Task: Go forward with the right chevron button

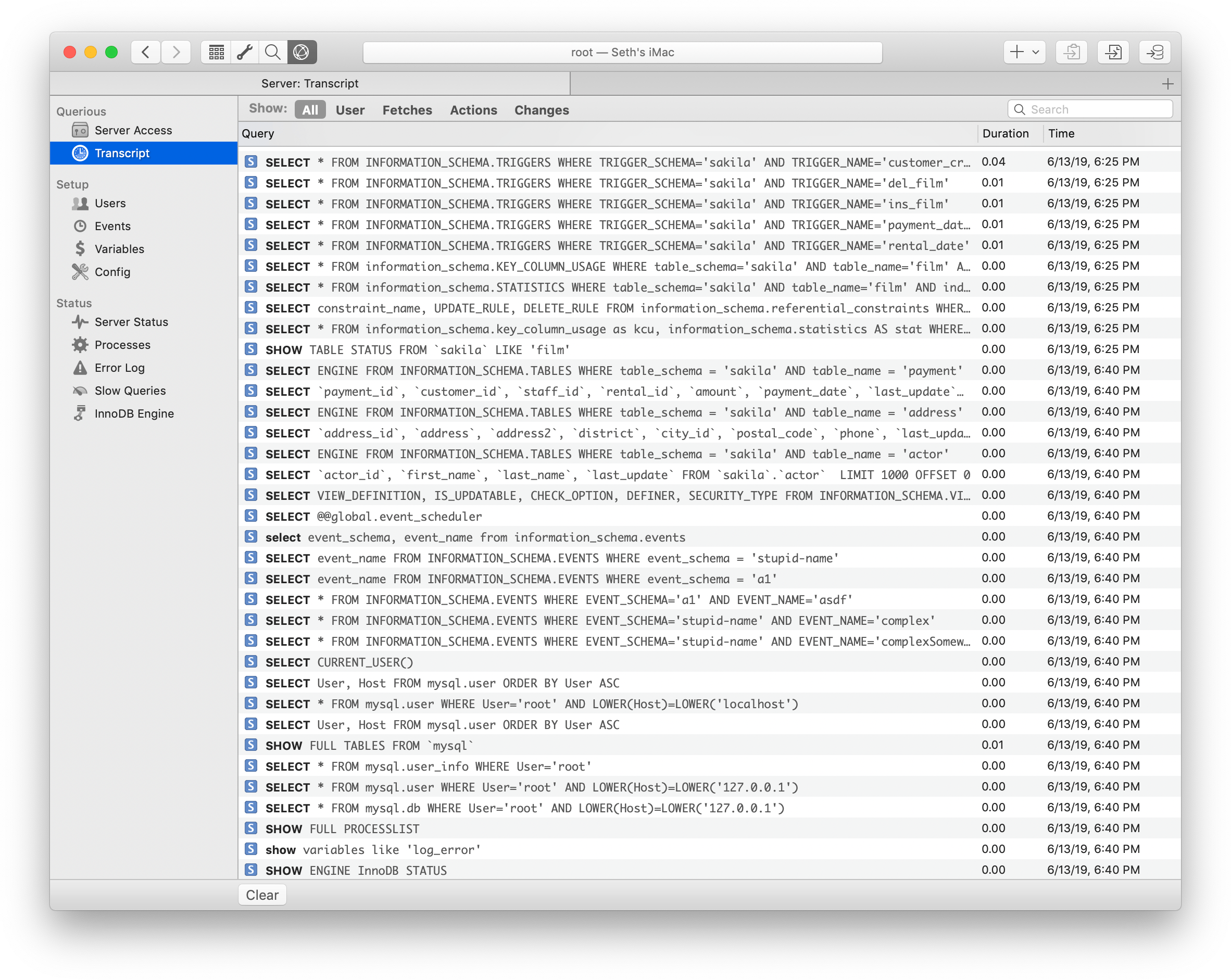Action: (176, 52)
